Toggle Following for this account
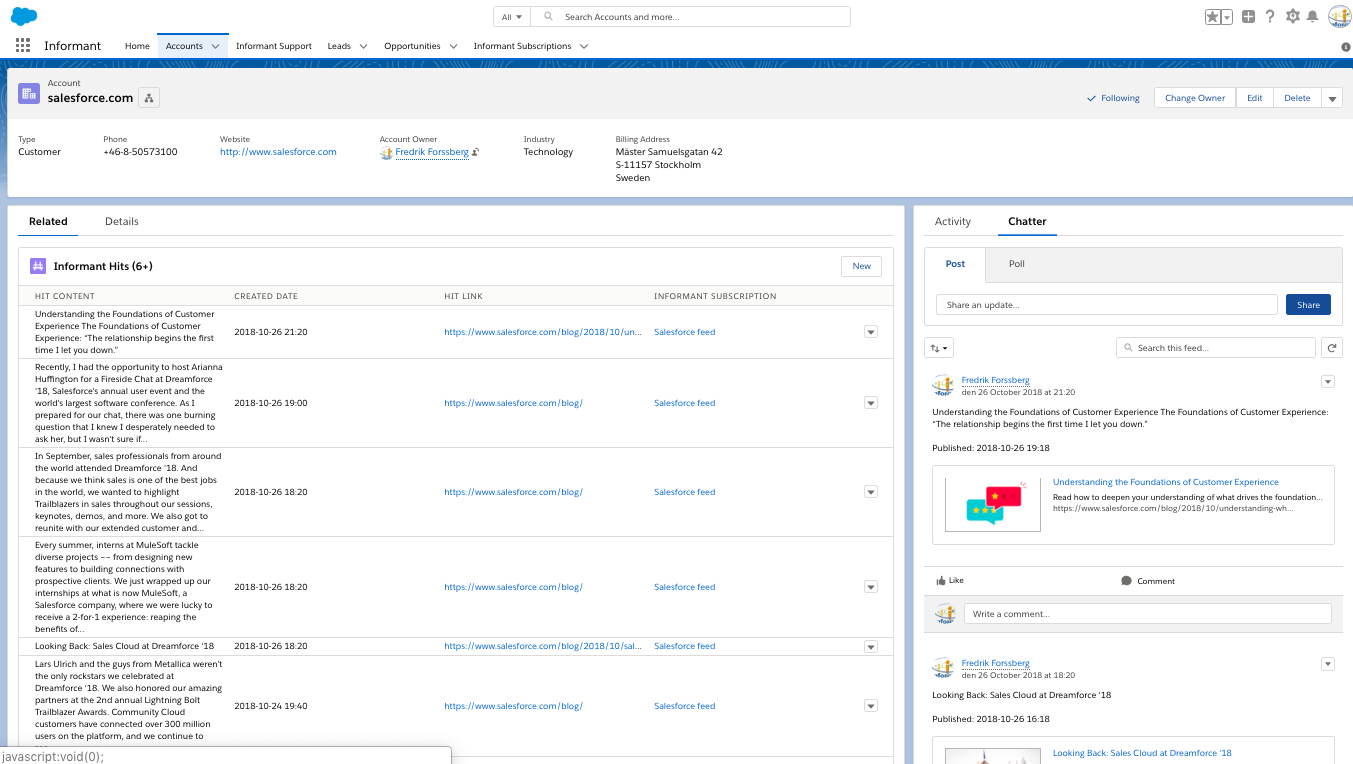The image size is (1353, 764). (x=1112, y=97)
